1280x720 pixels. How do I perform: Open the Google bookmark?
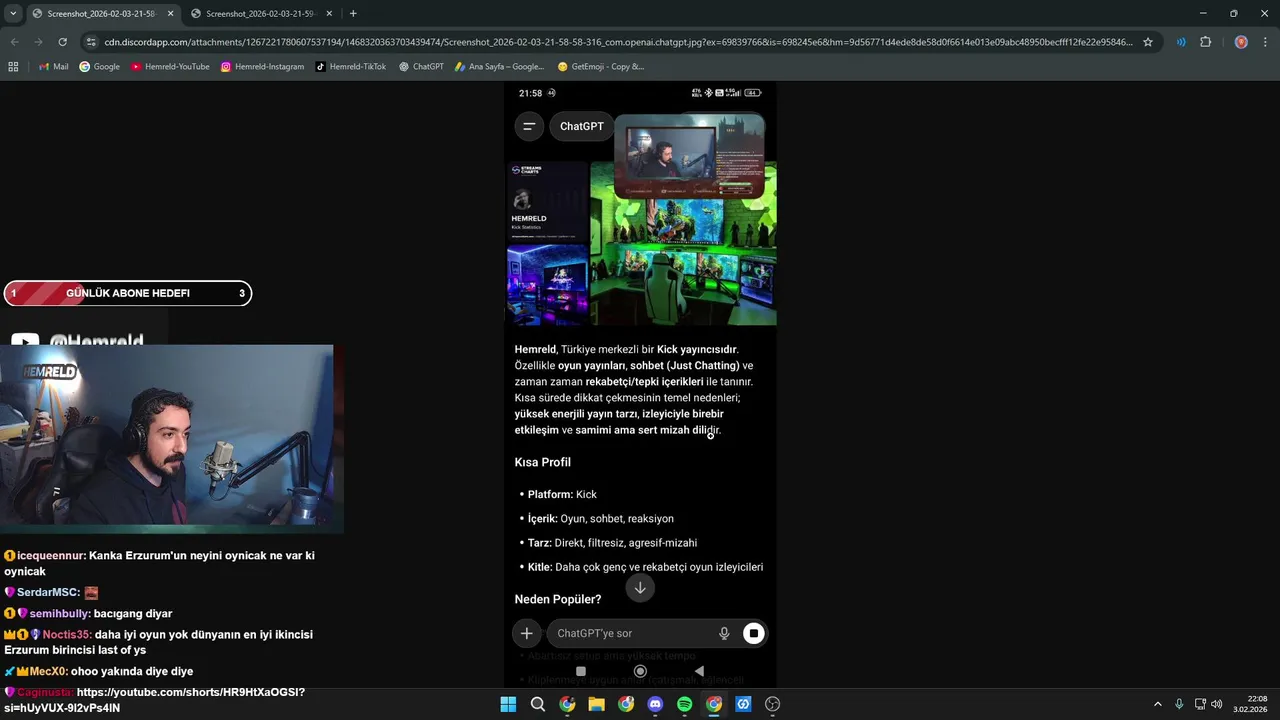100,67
